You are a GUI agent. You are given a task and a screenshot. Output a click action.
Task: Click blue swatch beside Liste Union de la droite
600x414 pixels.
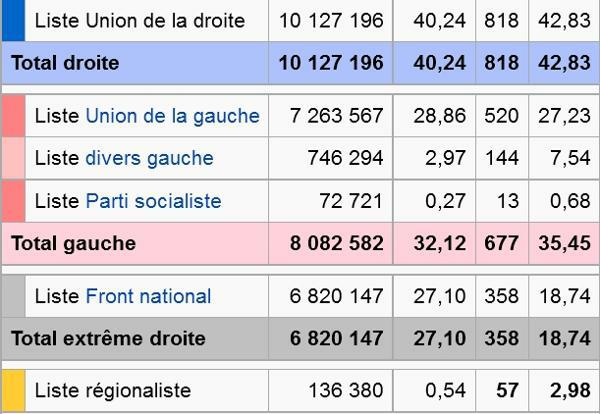[x=12, y=21]
